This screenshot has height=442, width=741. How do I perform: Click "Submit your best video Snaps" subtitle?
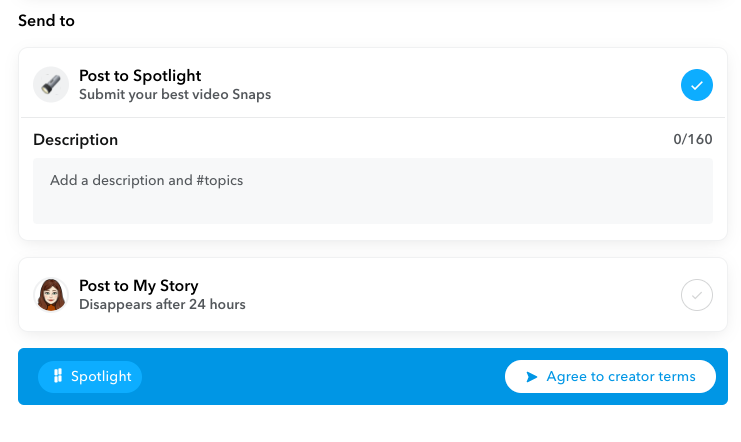click(x=175, y=95)
